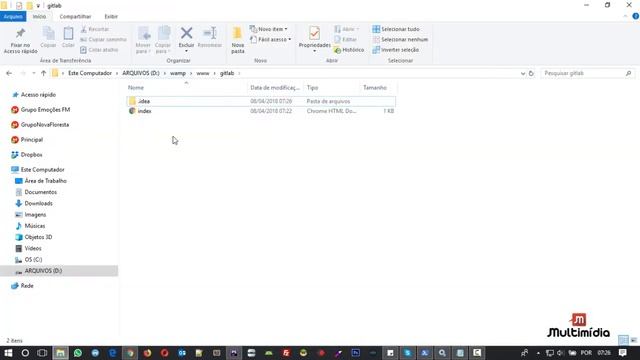Select the .idea folder

pyautogui.click(x=261, y=101)
